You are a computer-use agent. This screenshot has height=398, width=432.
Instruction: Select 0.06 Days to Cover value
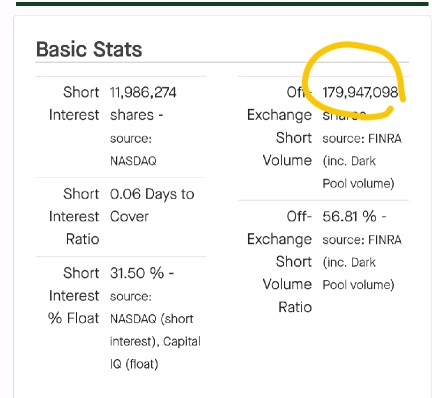(x=152, y=205)
